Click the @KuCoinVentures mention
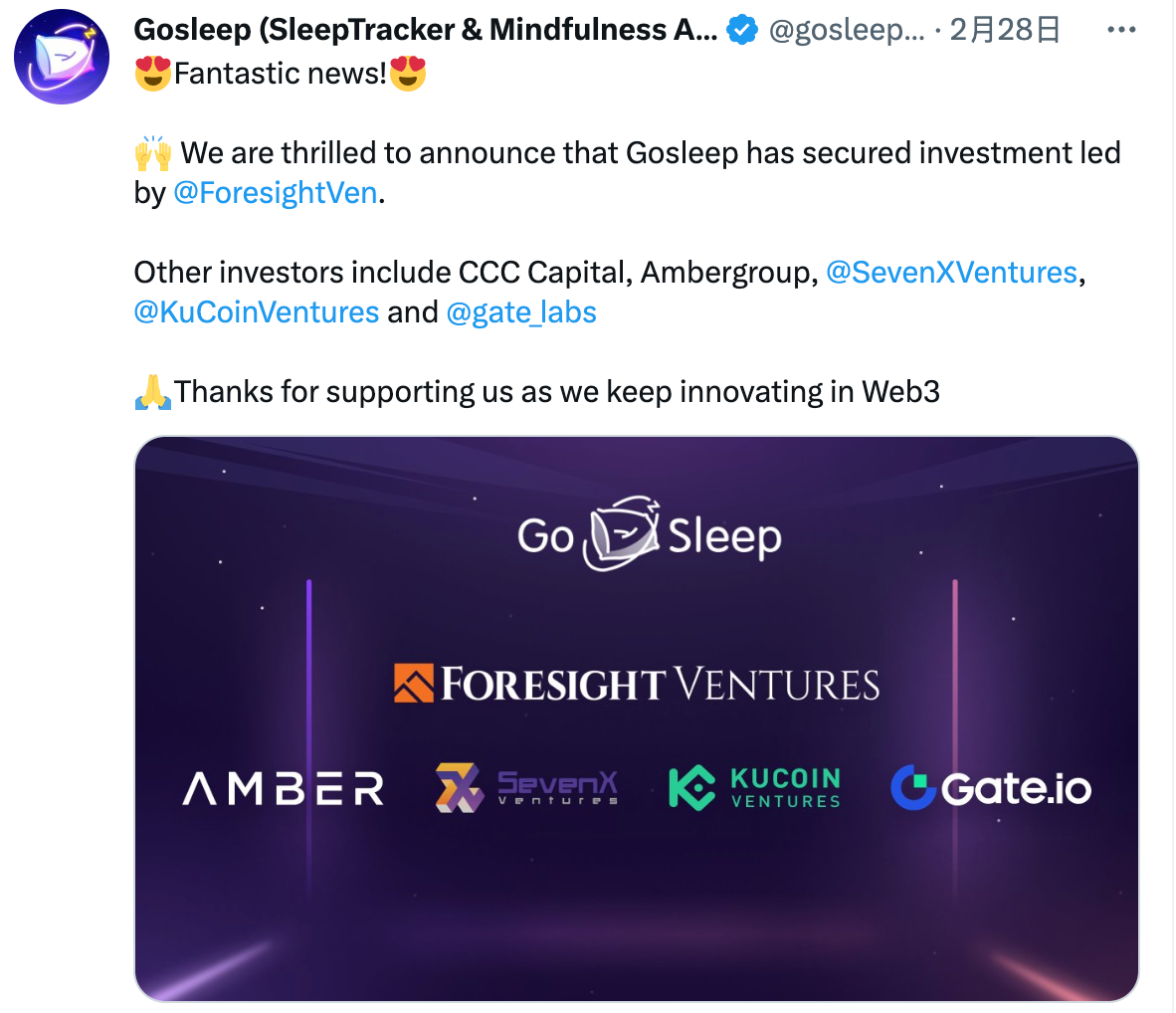Viewport: 1176px width, 1013px height. tap(255, 311)
